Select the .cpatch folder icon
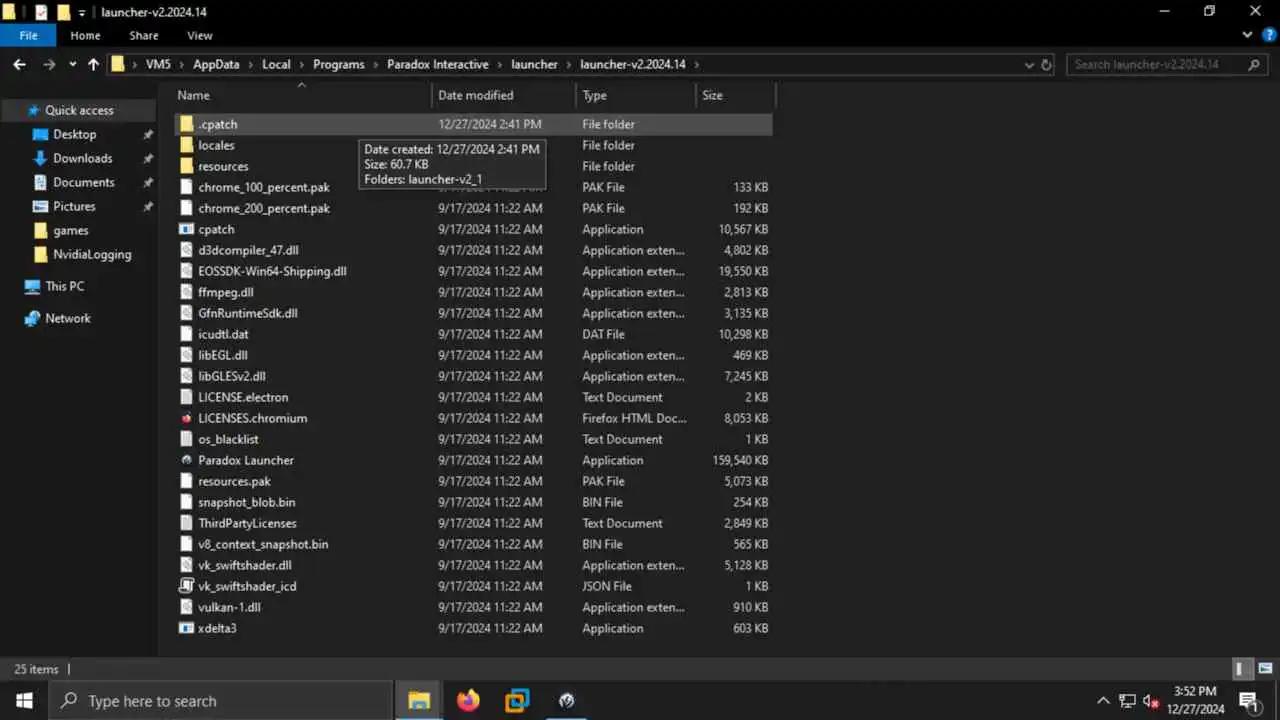The width and height of the screenshot is (1280, 720). pyautogui.click(x=187, y=124)
